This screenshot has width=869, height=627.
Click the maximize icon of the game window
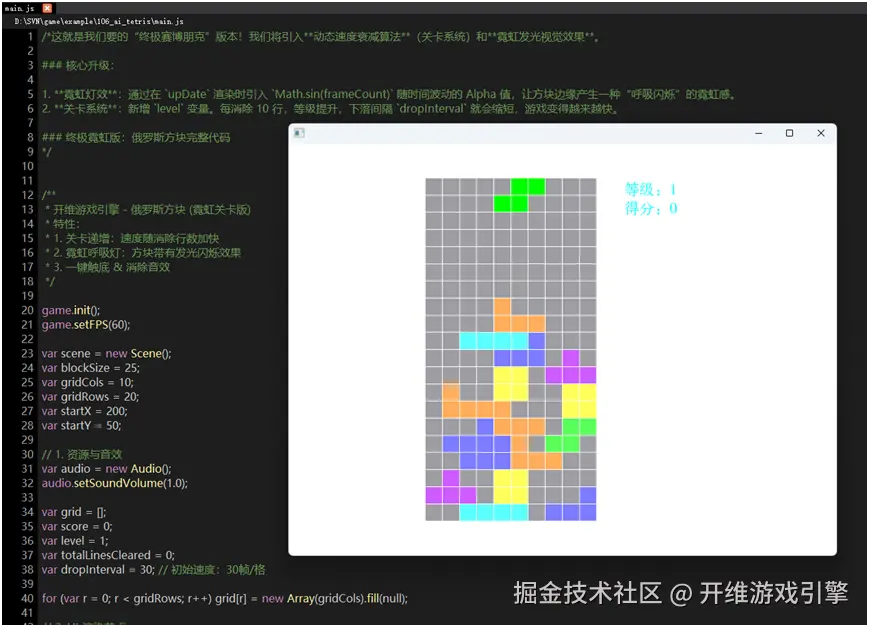point(790,133)
